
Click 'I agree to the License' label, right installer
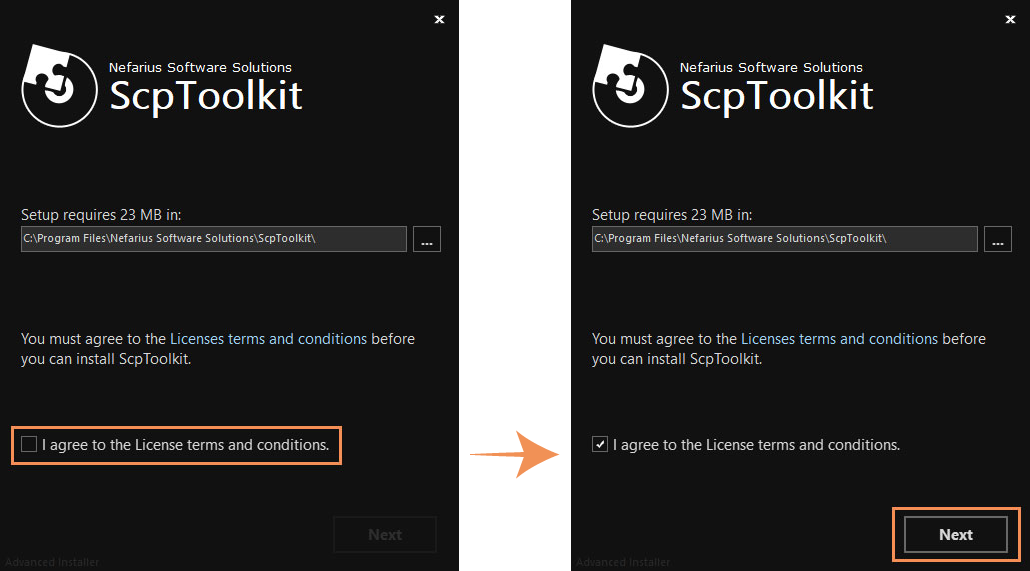coord(756,445)
